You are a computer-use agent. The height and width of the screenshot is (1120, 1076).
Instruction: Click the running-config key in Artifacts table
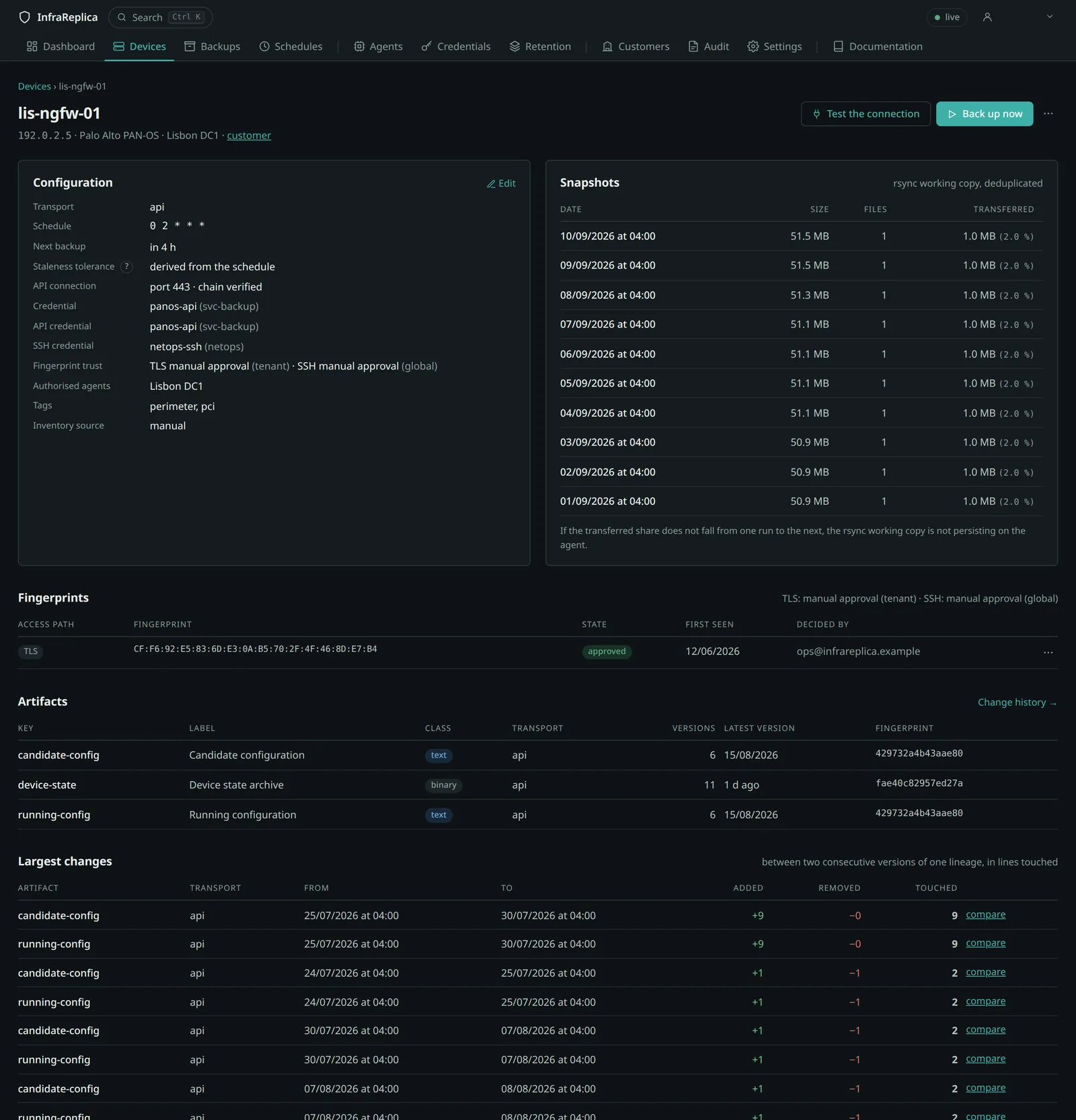[x=54, y=815]
